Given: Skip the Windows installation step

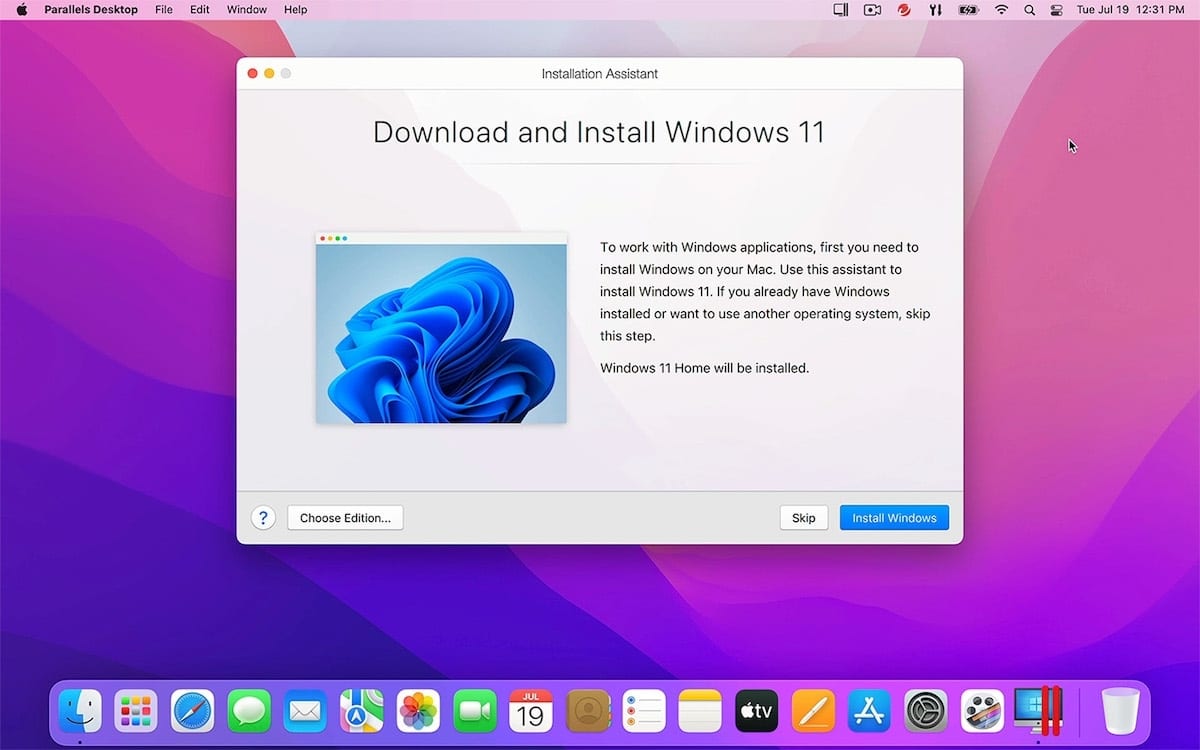Looking at the screenshot, I should pos(804,518).
